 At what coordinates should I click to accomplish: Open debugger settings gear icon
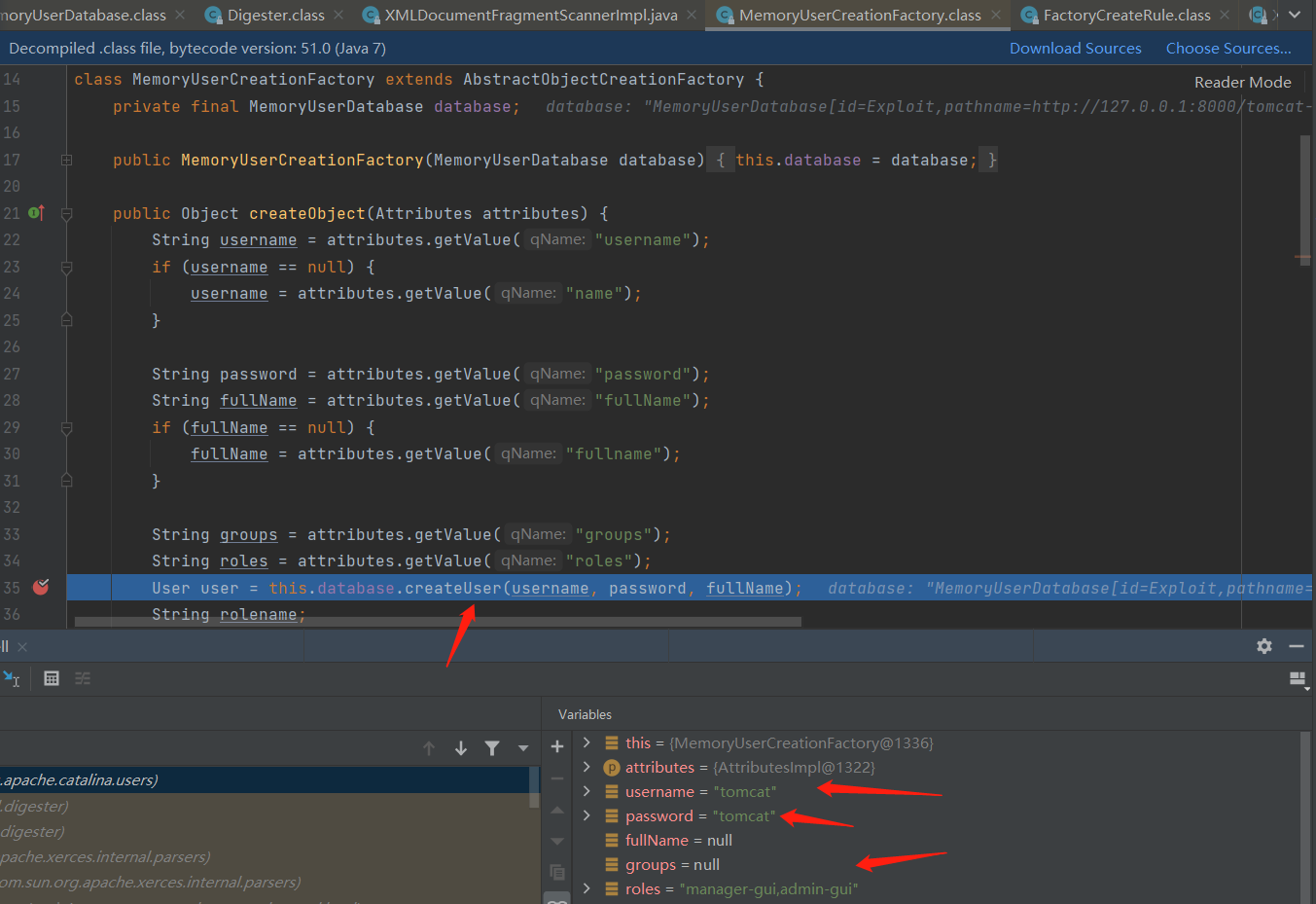tap(1264, 646)
